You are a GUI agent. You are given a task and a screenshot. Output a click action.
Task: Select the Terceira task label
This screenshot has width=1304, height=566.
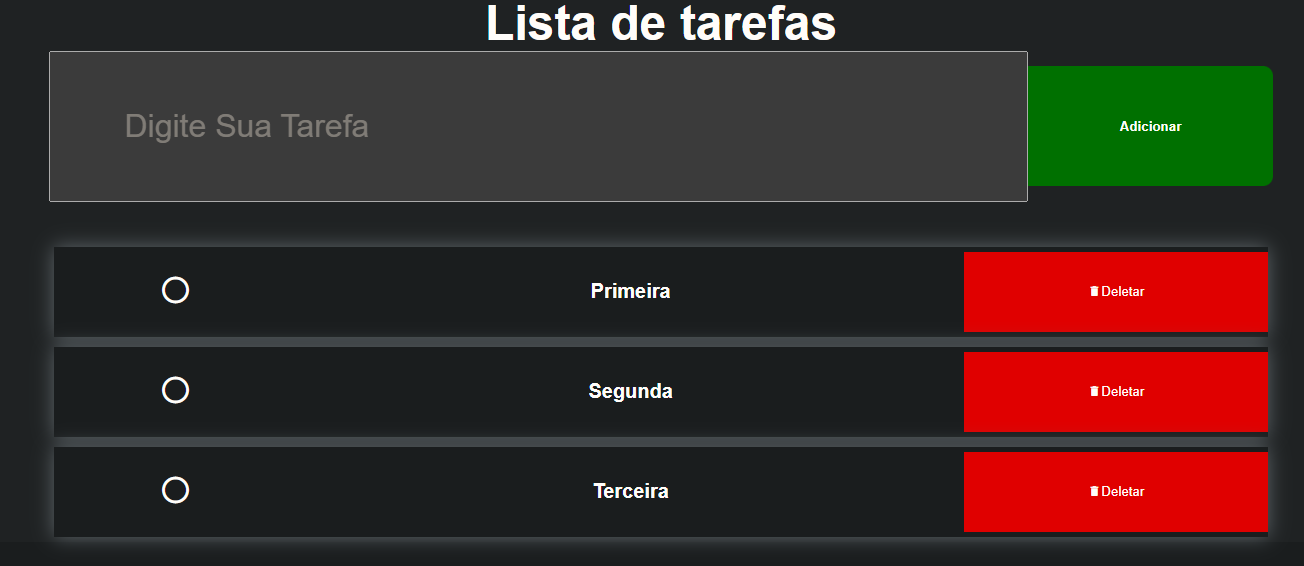click(x=630, y=491)
